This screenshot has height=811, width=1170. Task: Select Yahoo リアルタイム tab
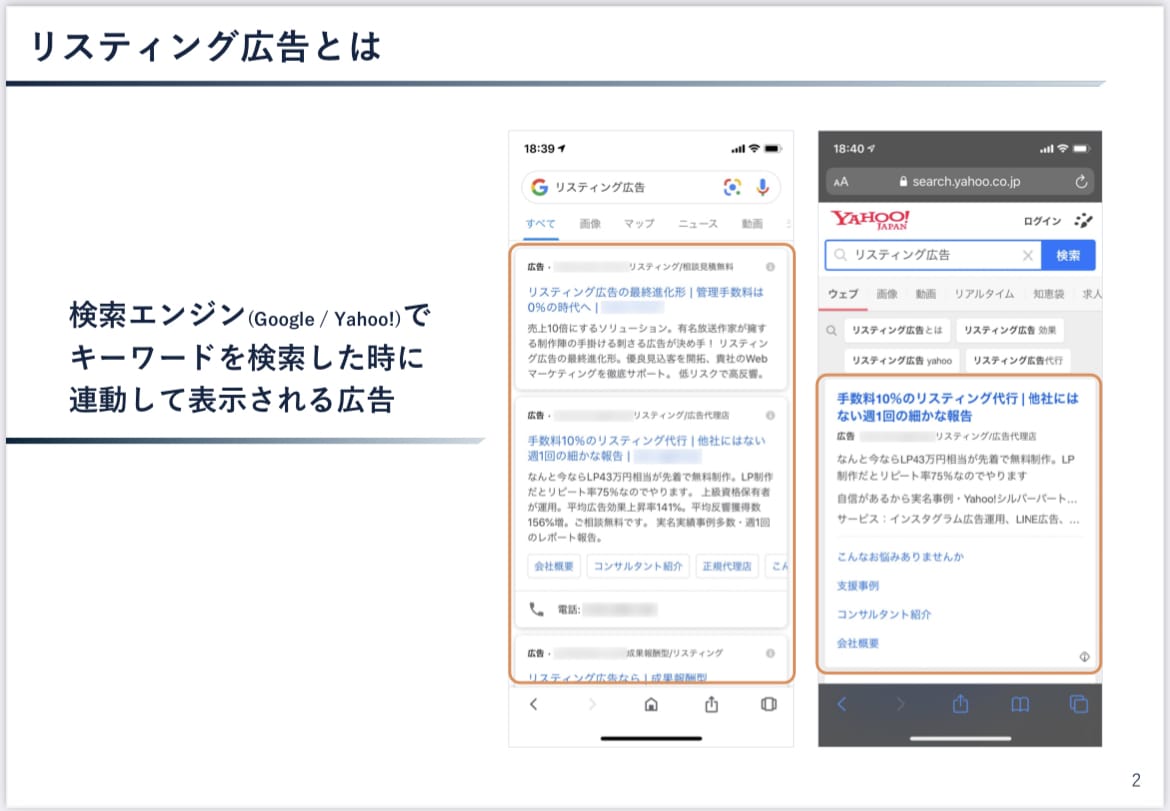(x=984, y=294)
